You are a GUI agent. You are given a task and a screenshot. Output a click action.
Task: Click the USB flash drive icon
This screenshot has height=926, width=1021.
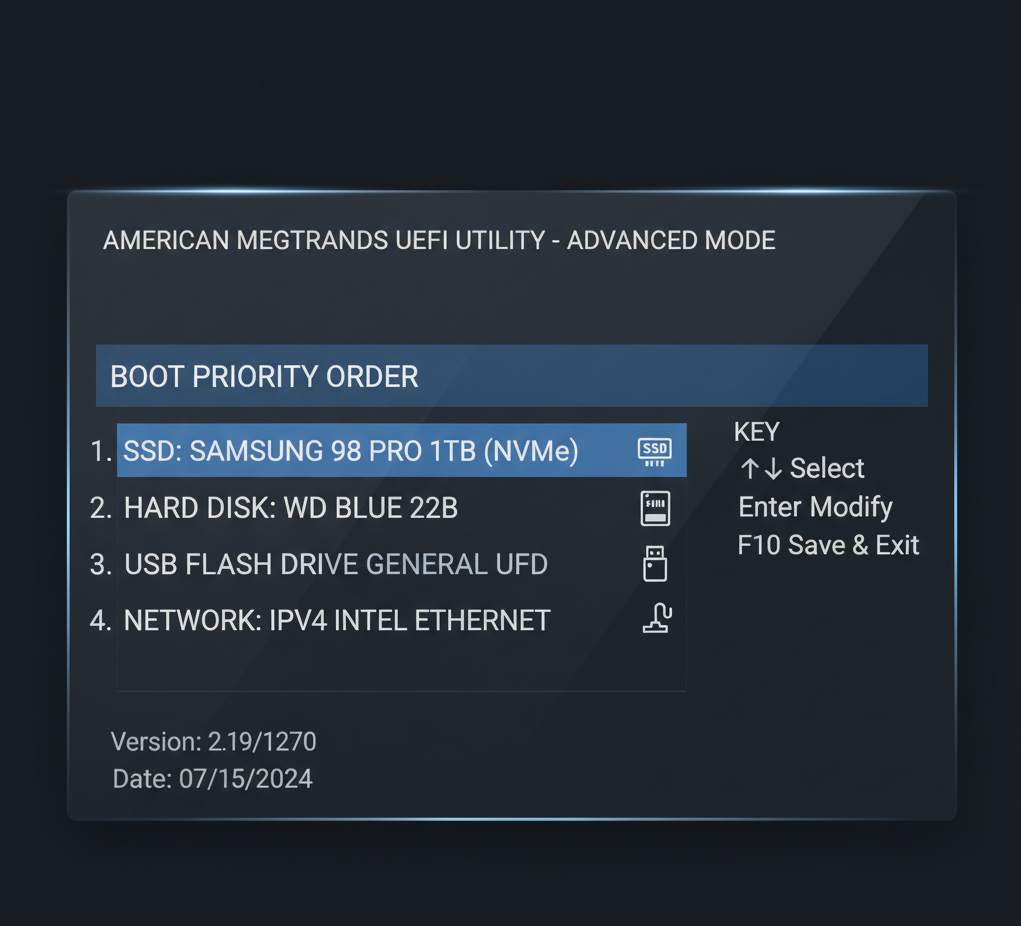click(654, 564)
